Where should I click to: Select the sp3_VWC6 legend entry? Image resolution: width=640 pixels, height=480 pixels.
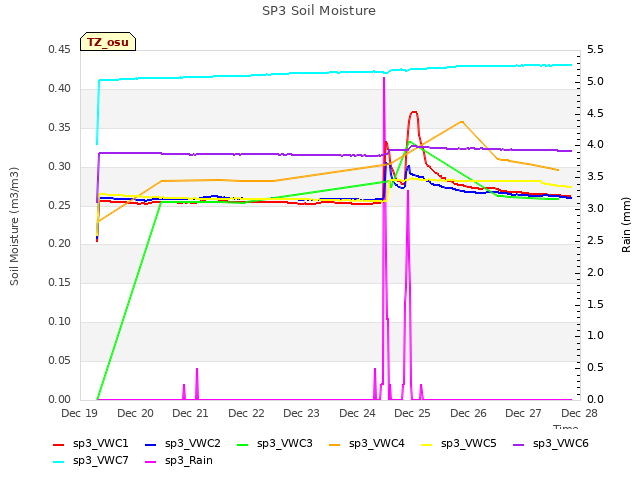coord(551,444)
